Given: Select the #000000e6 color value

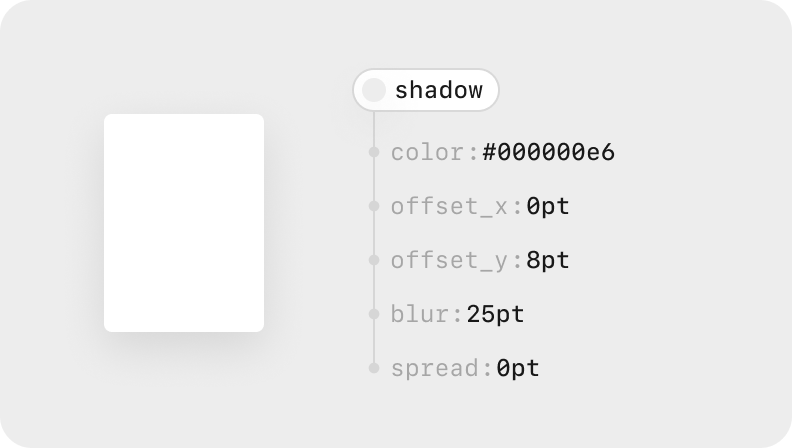Looking at the screenshot, I should pos(549,152).
